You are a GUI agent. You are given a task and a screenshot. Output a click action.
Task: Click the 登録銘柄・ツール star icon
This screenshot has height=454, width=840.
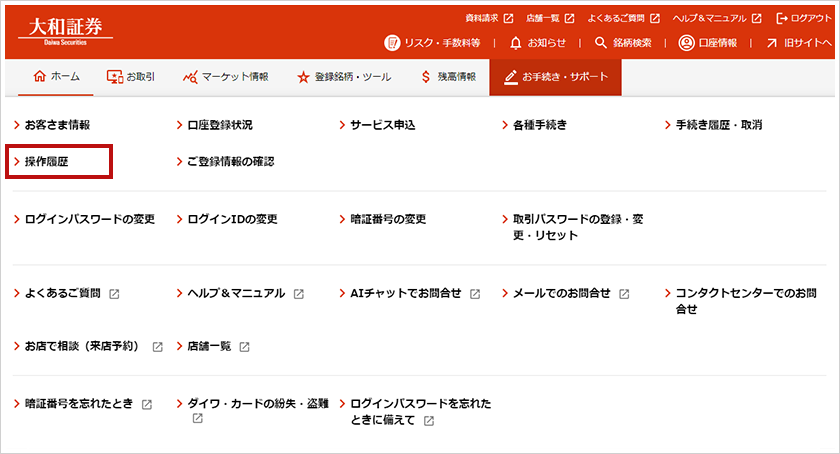click(303, 77)
